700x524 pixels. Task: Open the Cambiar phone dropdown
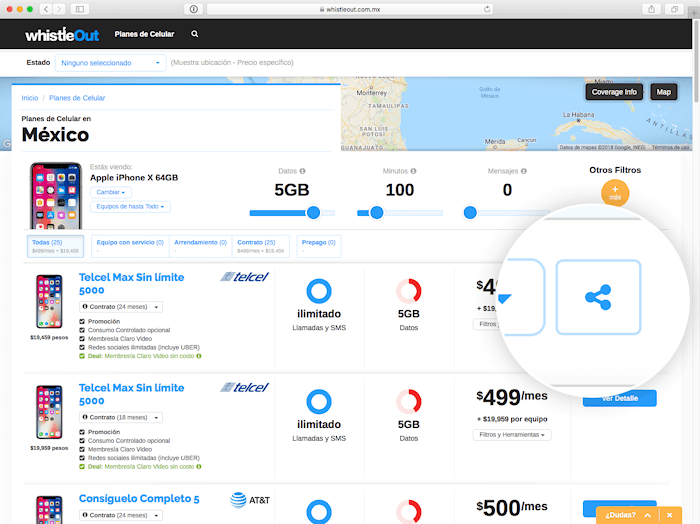pyautogui.click(x=111, y=192)
